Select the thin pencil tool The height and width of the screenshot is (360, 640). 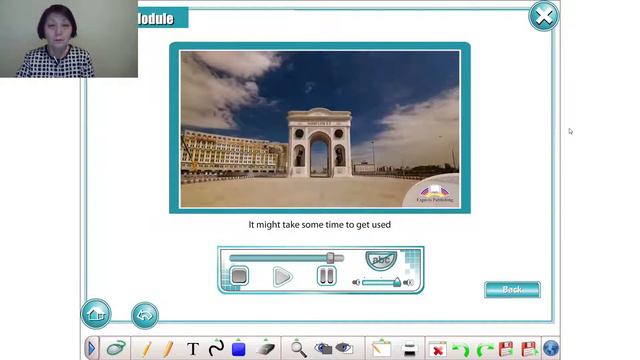coord(147,349)
